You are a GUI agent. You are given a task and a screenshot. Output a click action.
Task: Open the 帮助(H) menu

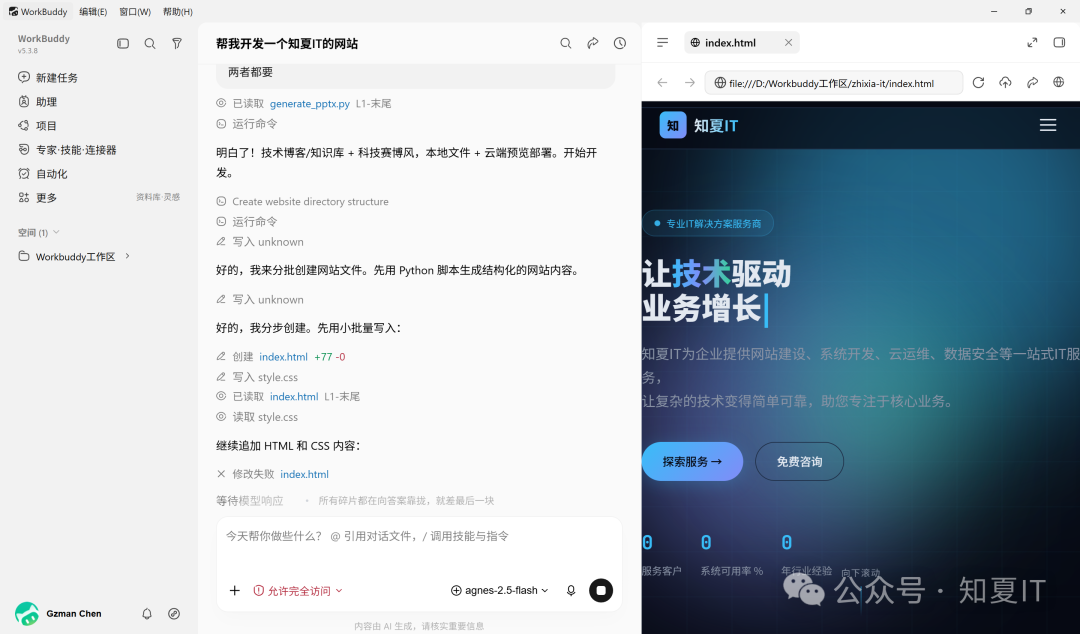pyautogui.click(x=178, y=12)
